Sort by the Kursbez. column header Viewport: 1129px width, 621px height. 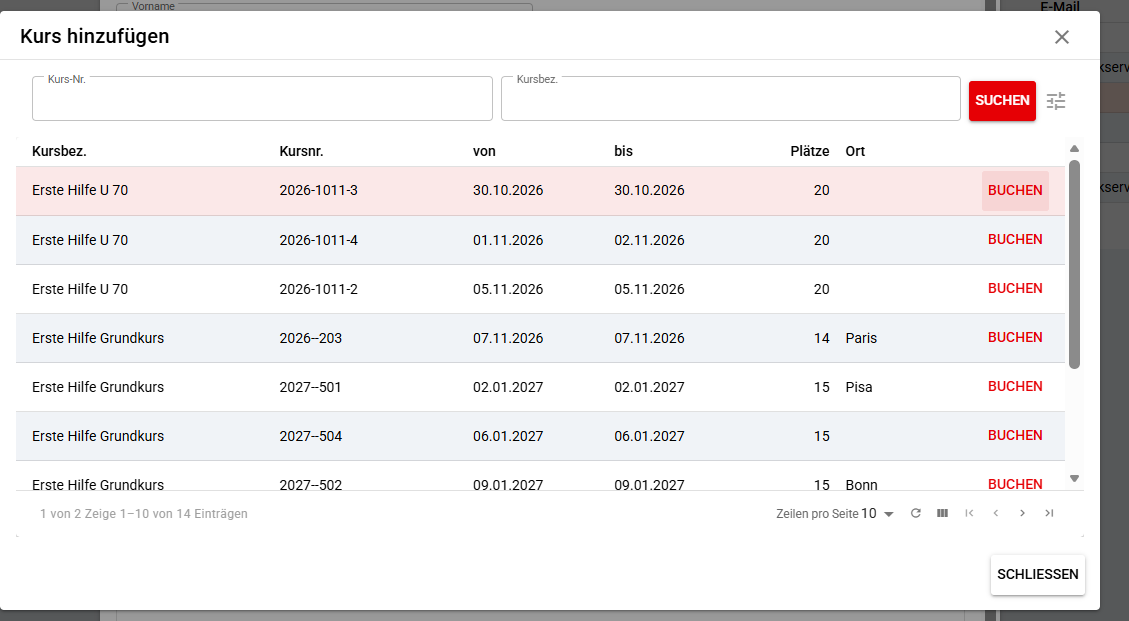point(59,151)
